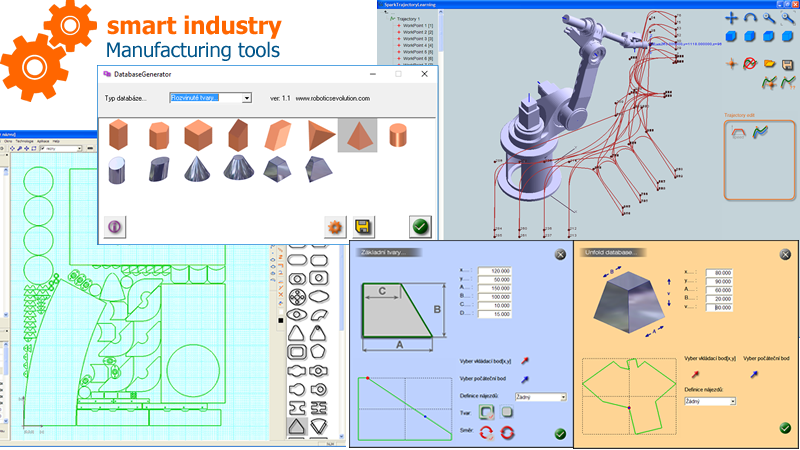Click the blue plus move tool in SparkTrajectoryLearning

click(x=732, y=18)
